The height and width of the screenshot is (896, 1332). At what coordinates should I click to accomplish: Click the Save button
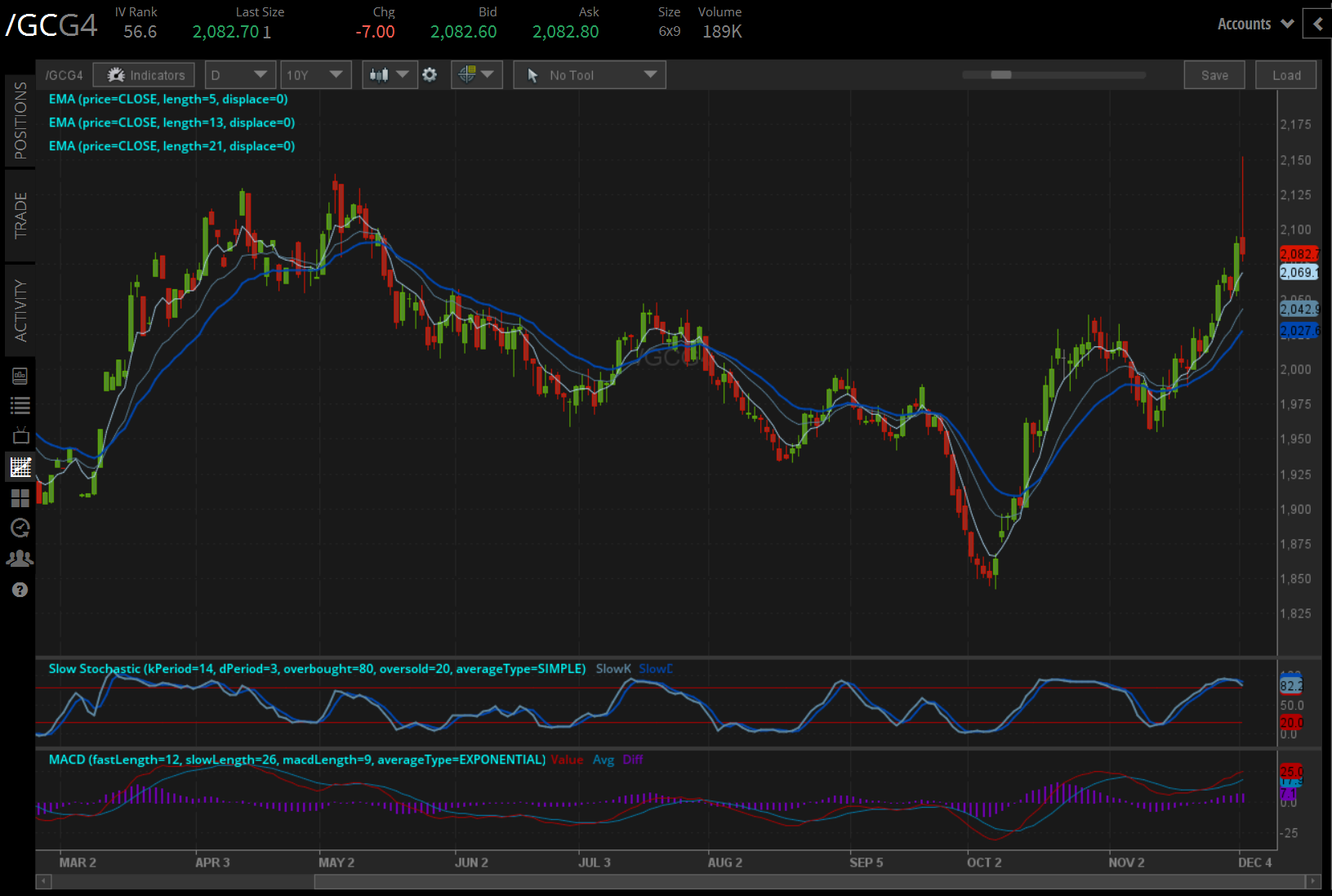1214,75
